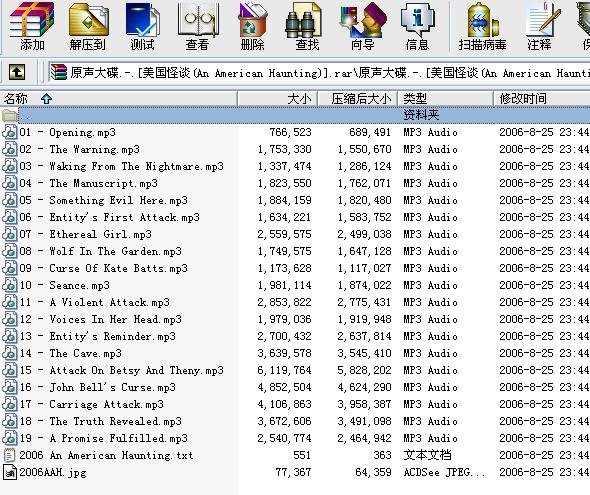590x495 pixels.
Task: Open the 解压到 (Extract To) tool
Action: tap(88, 26)
